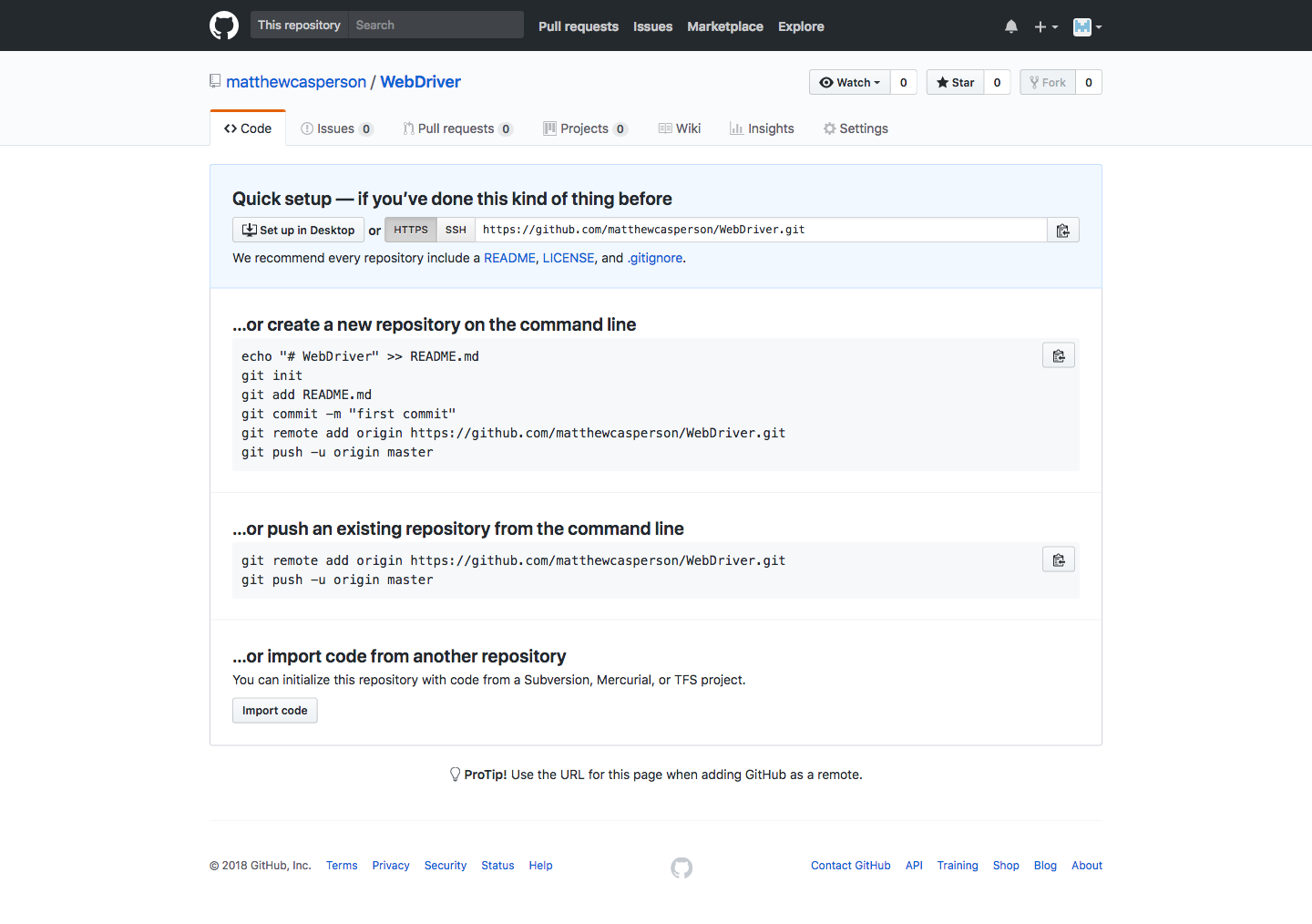Screen dimensions: 1312x924
Task: Open the notifications bell
Action: 1010,26
